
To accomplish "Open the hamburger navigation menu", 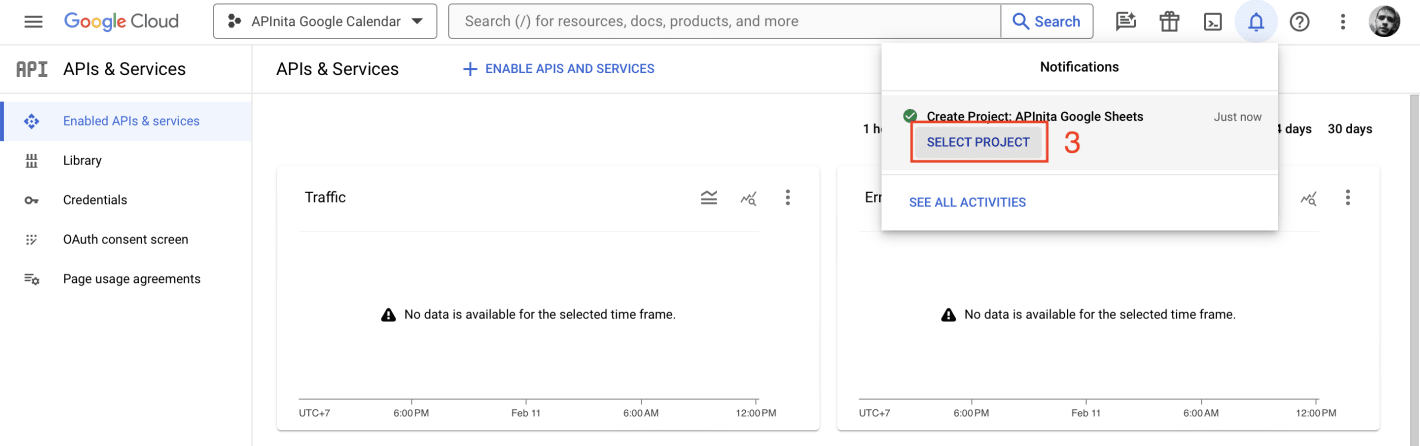I will point(33,21).
